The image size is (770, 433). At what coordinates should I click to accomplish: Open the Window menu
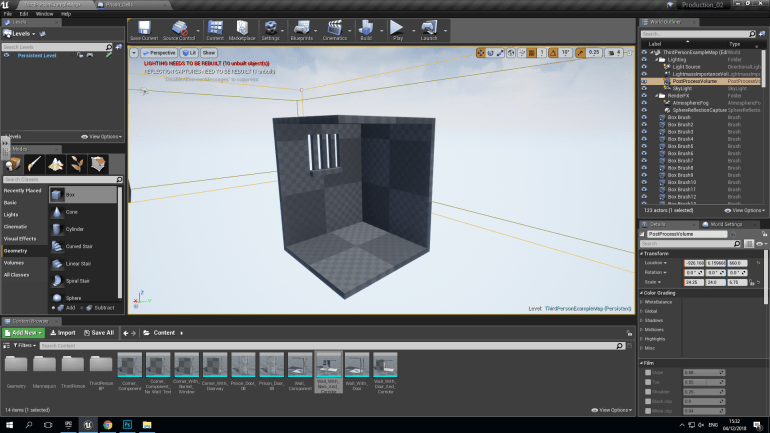43,14
